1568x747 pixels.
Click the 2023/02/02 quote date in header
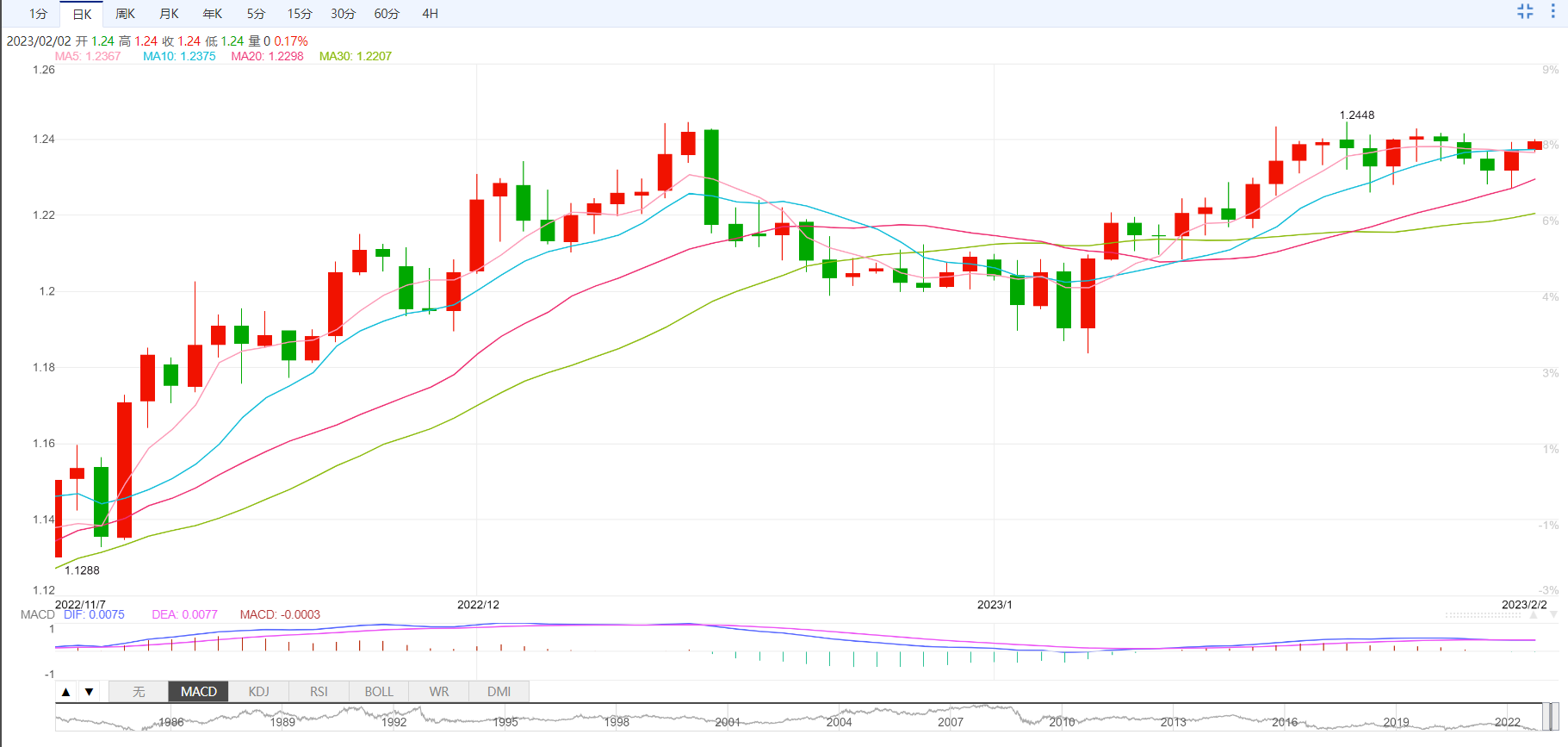click(x=39, y=40)
